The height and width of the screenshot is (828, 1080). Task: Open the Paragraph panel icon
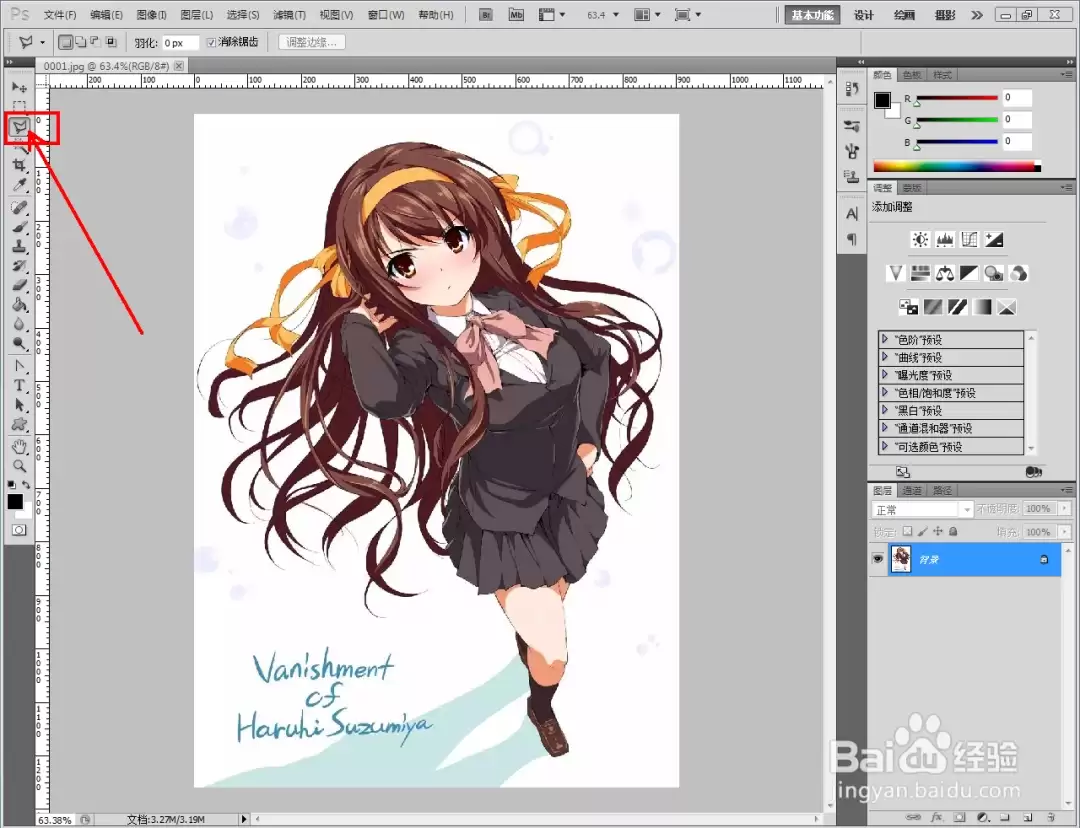[852, 239]
